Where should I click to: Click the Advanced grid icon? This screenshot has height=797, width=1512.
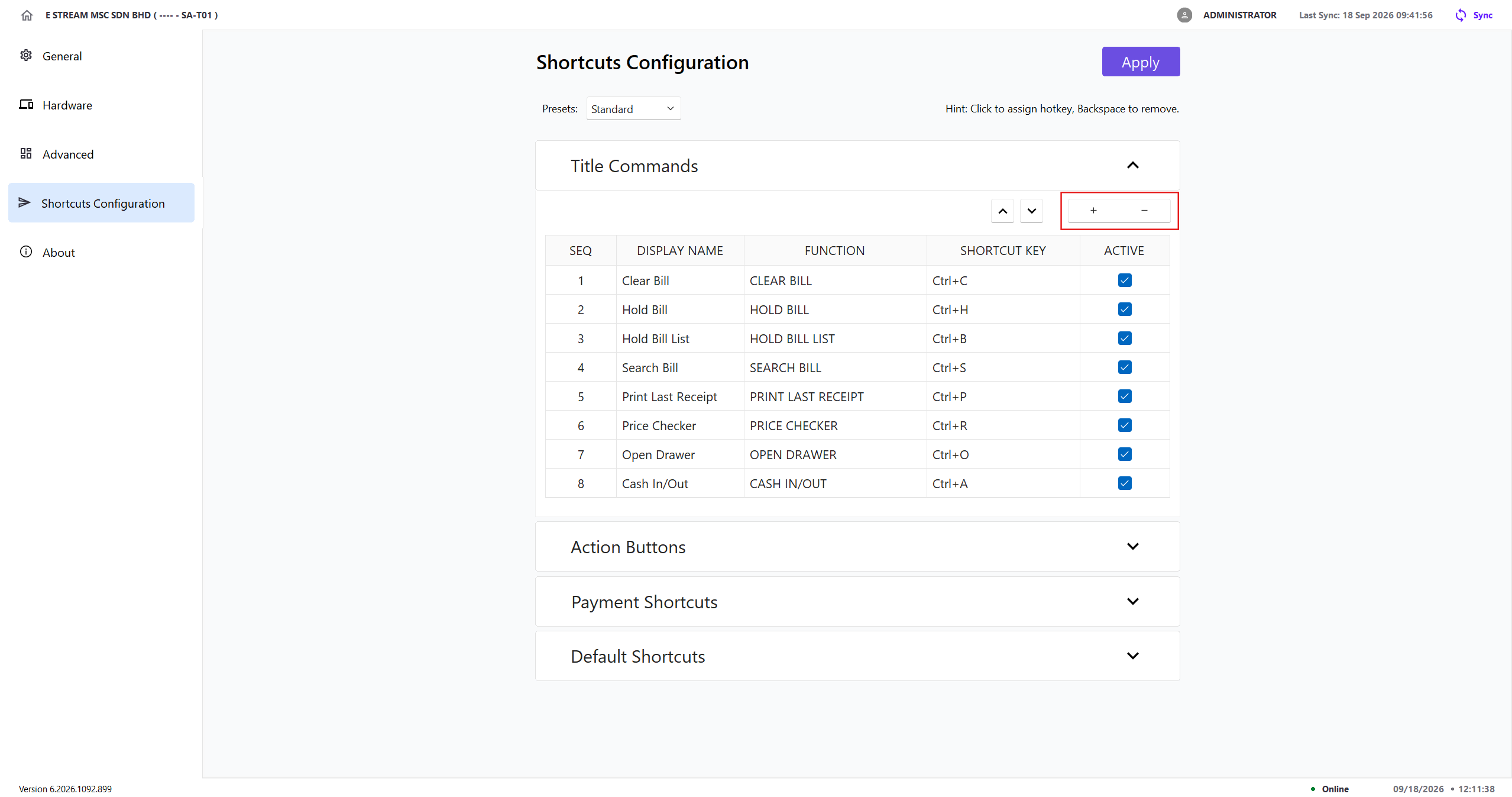coord(26,154)
